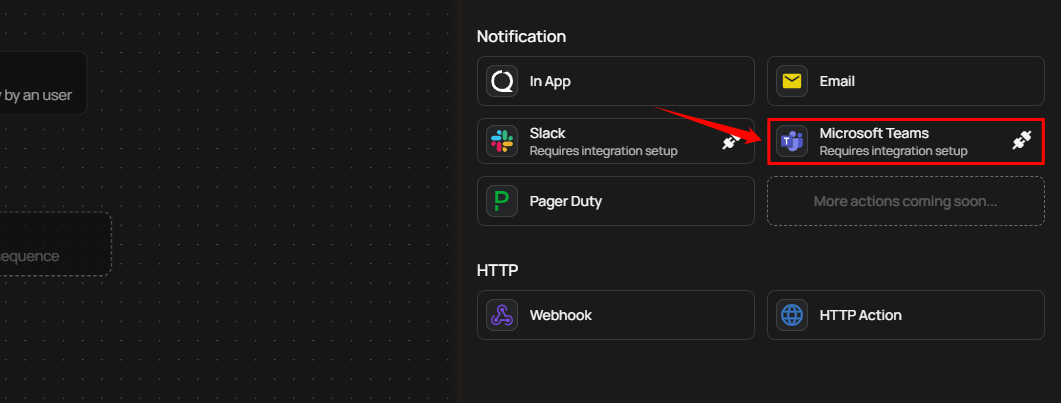Image resolution: width=1061 pixels, height=403 pixels.
Task: Choose the Email label text
Action: tap(837, 81)
